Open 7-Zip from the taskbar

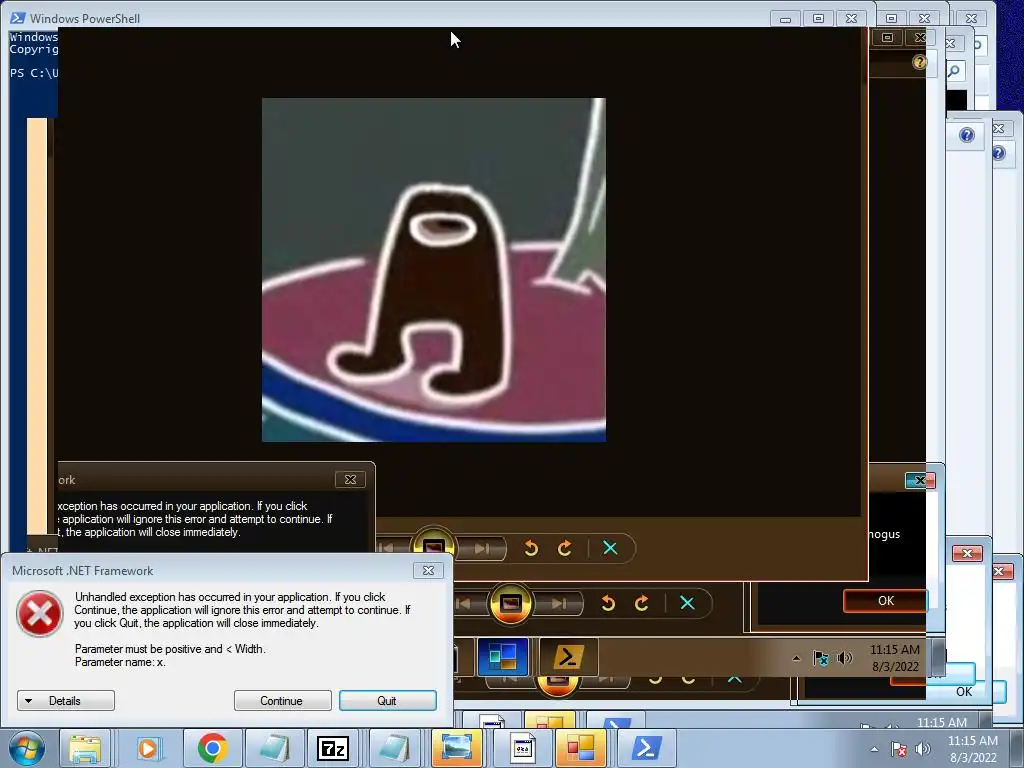pyautogui.click(x=333, y=748)
